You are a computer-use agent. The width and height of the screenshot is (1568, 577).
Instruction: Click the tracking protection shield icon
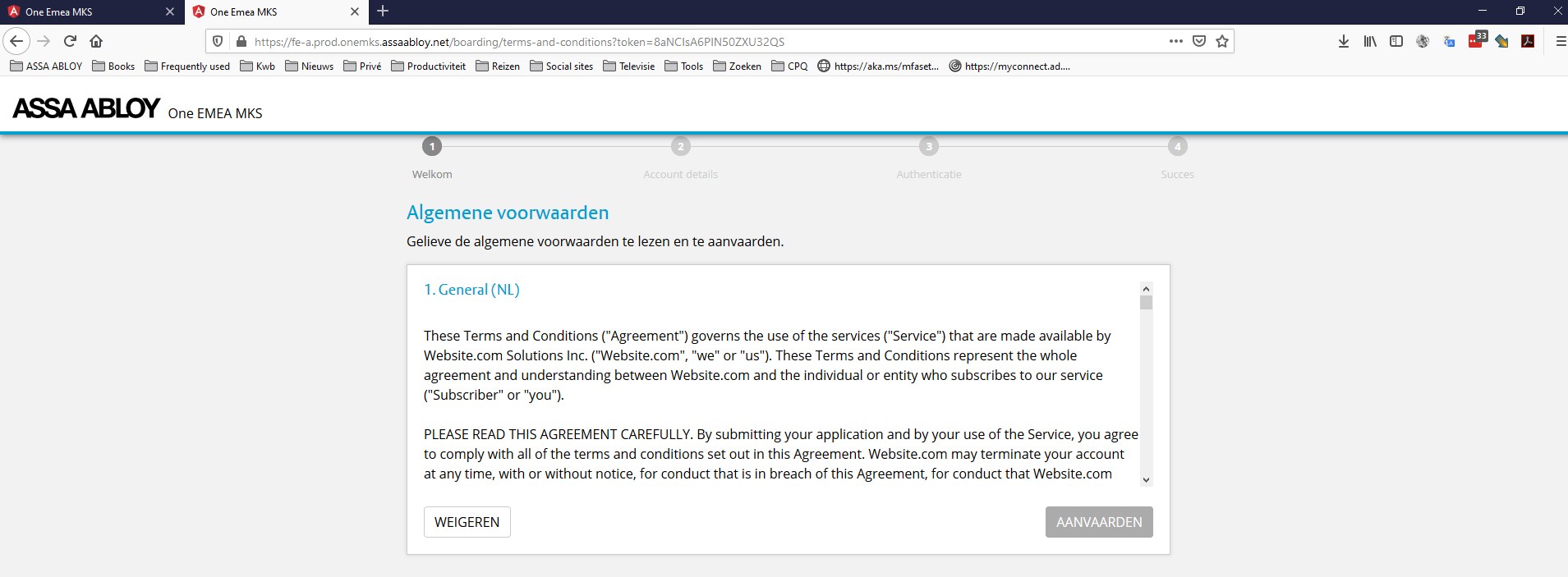(218, 41)
